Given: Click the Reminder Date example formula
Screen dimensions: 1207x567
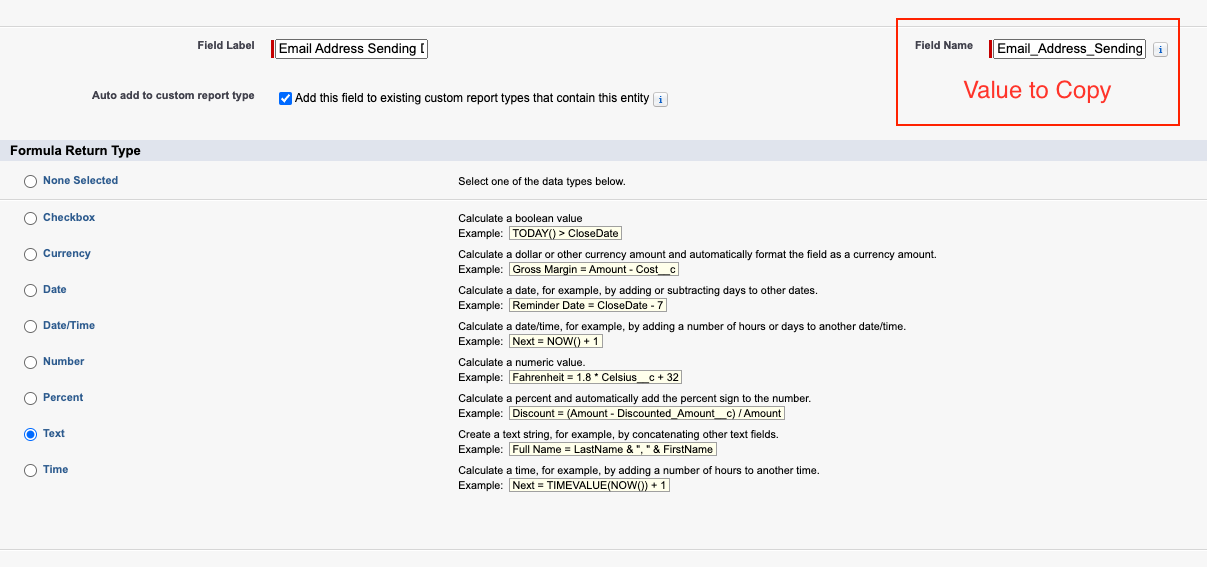Looking at the screenshot, I should [588, 305].
